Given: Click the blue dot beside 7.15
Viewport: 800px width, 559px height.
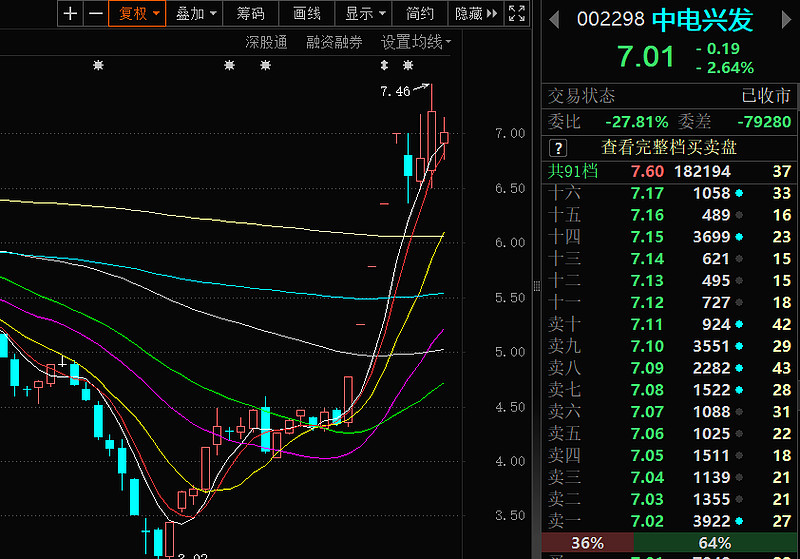Looking at the screenshot, I should point(739,237).
